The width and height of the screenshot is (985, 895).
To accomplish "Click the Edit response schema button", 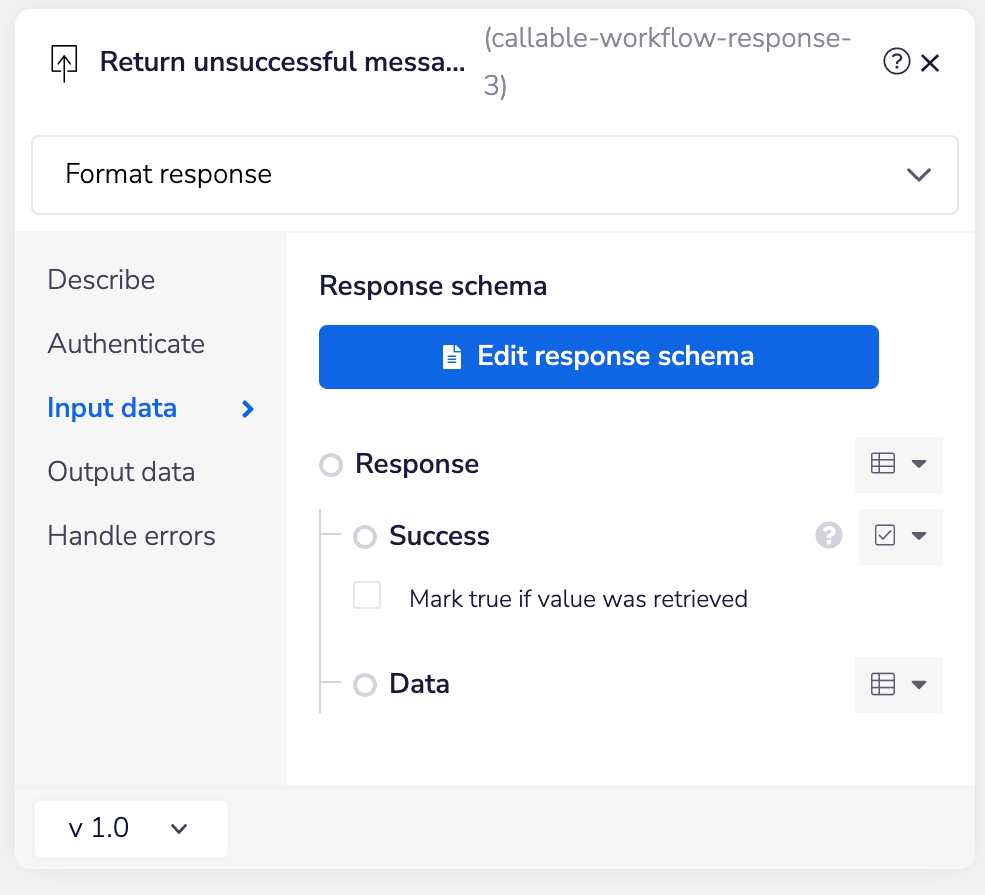I will 598,357.
